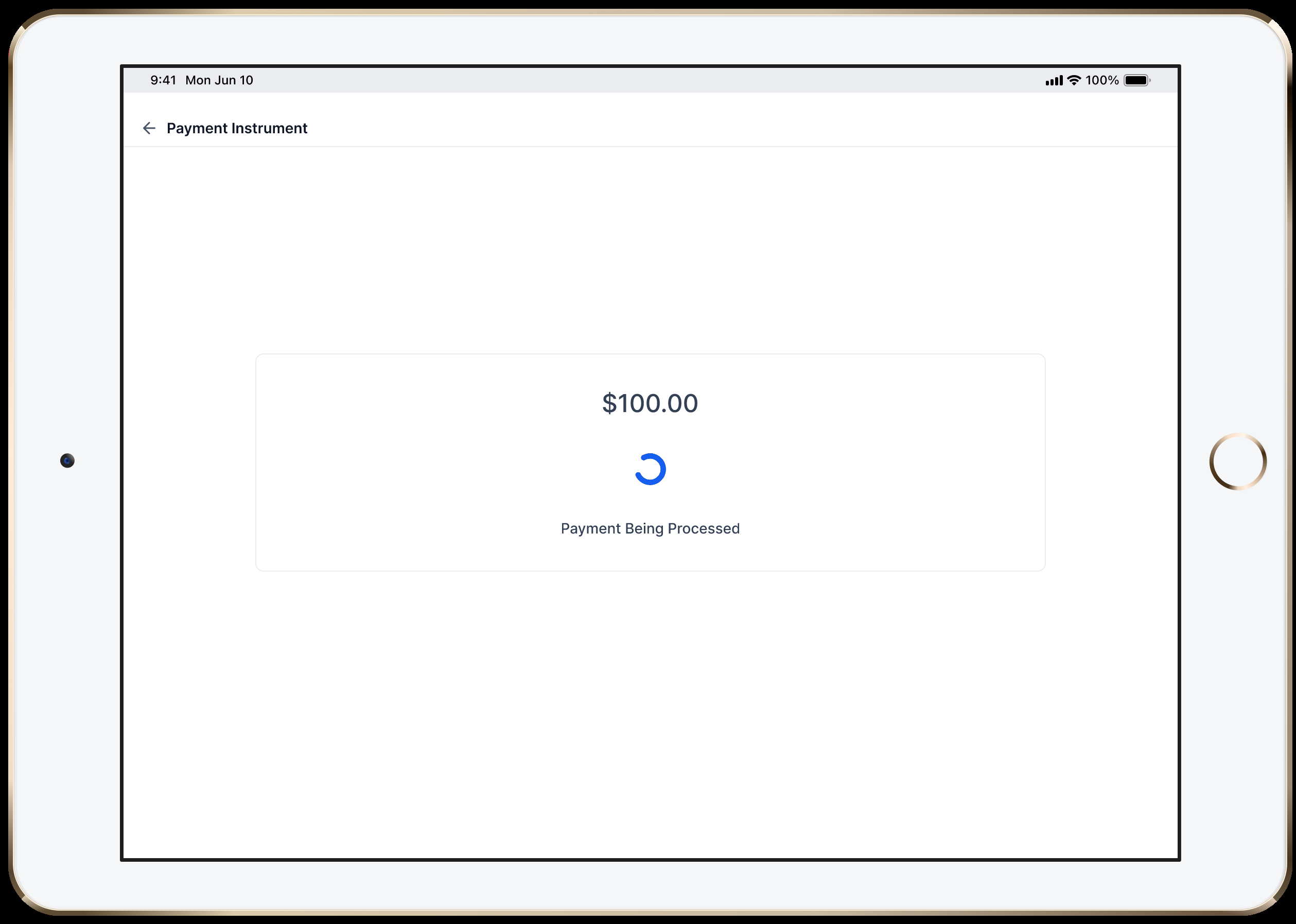The width and height of the screenshot is (1296, 924).
Task: Click the Payment Being Processed label
Action: click(650, 528)
